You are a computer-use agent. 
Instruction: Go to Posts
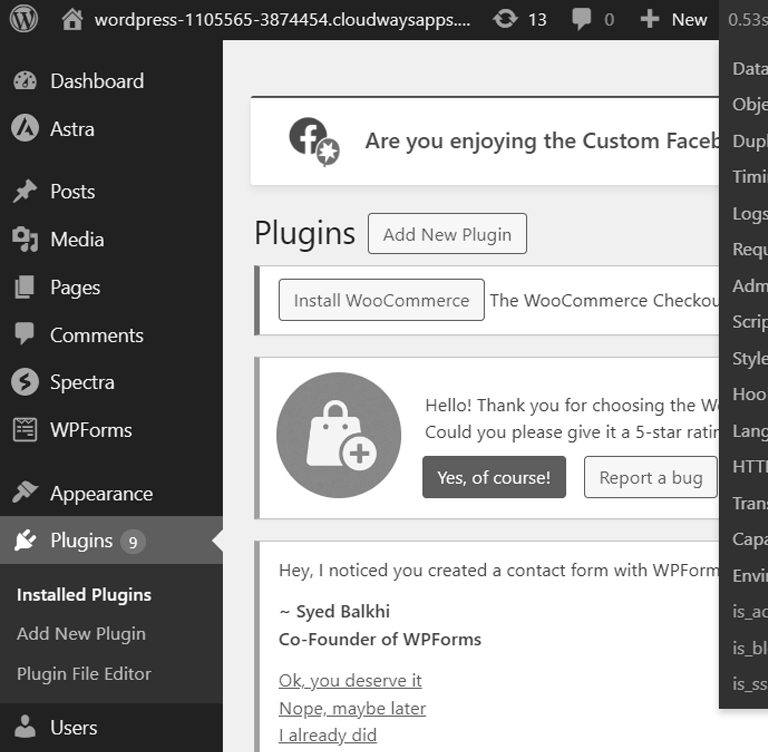(x=72, y=192)
